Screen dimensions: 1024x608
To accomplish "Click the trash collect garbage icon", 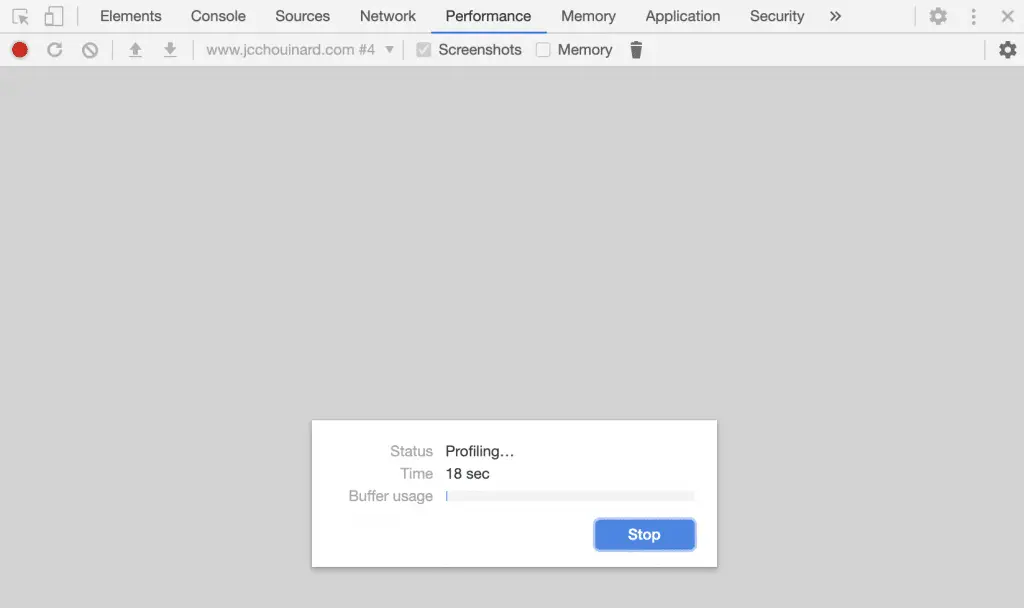I will pyautogui.click(x=636, y=50).
